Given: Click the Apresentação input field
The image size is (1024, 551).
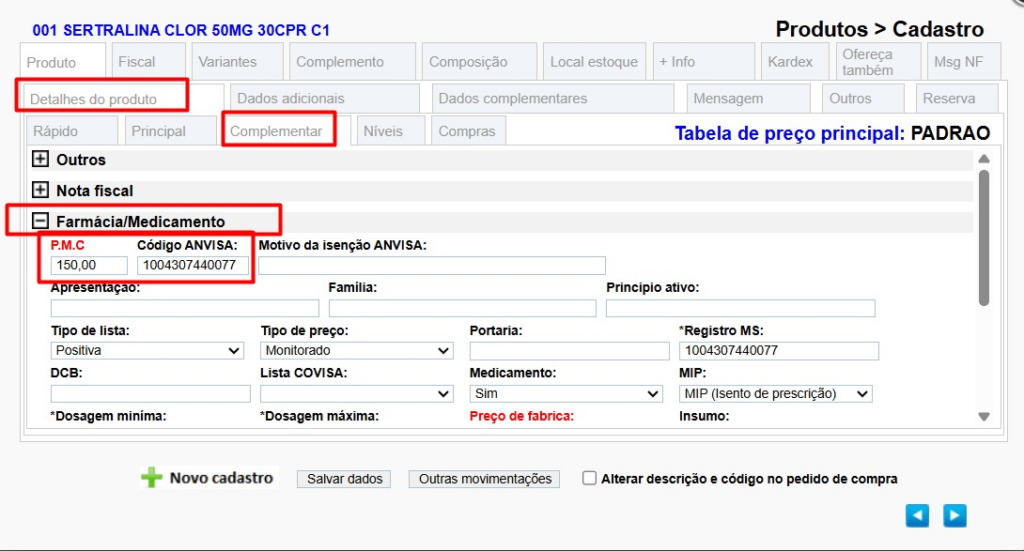Looking at the screenshot, I should (185, 308).
